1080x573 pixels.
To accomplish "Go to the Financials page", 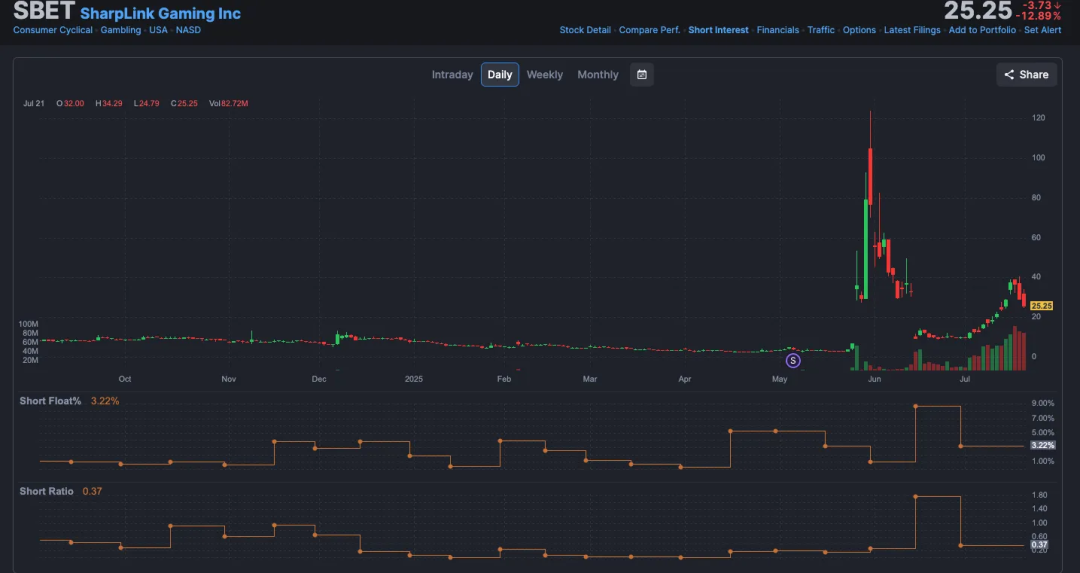I will tap(778, 30).
